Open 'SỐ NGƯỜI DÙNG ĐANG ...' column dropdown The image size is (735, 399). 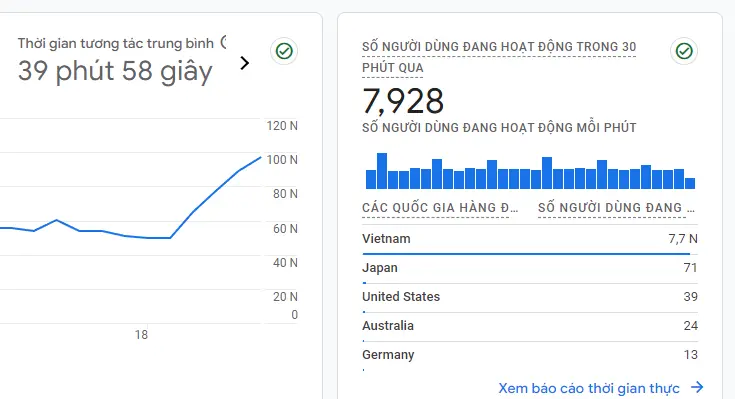tap(616, 208)
